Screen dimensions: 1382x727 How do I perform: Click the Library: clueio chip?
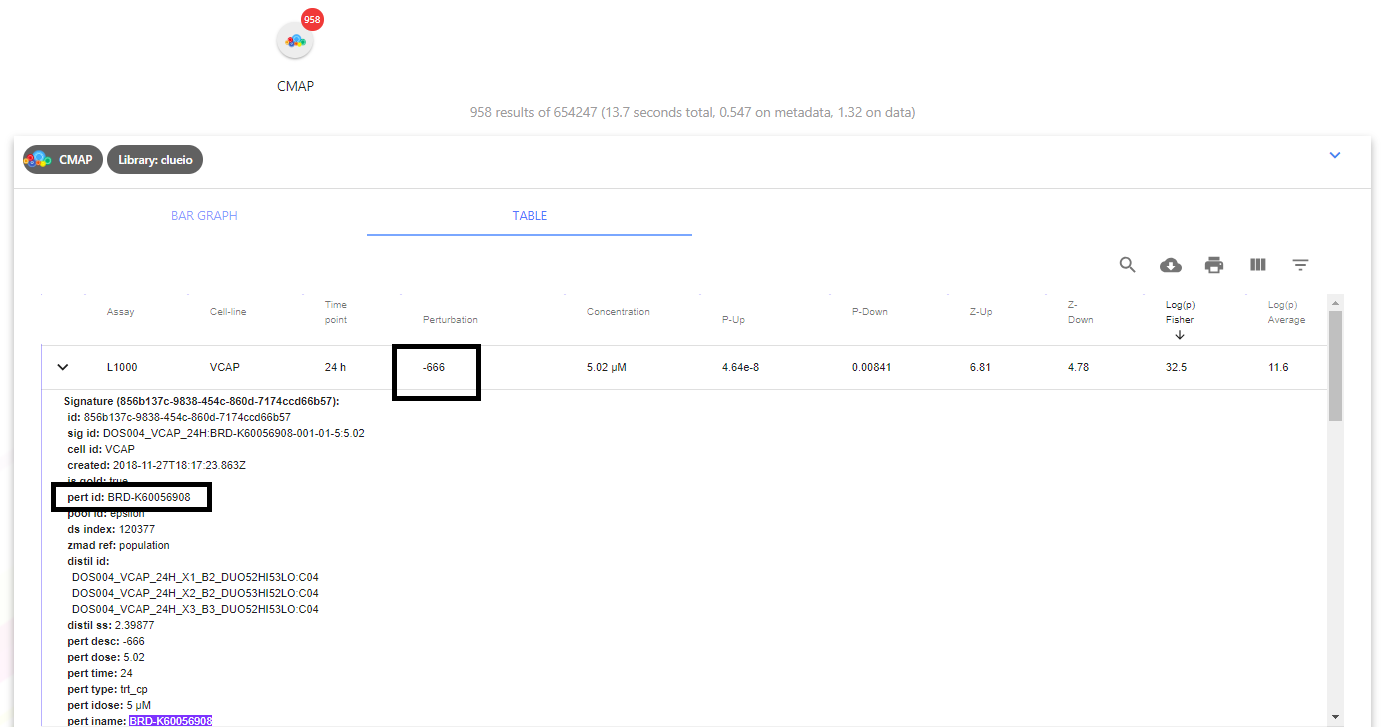(x=154, y=159)
